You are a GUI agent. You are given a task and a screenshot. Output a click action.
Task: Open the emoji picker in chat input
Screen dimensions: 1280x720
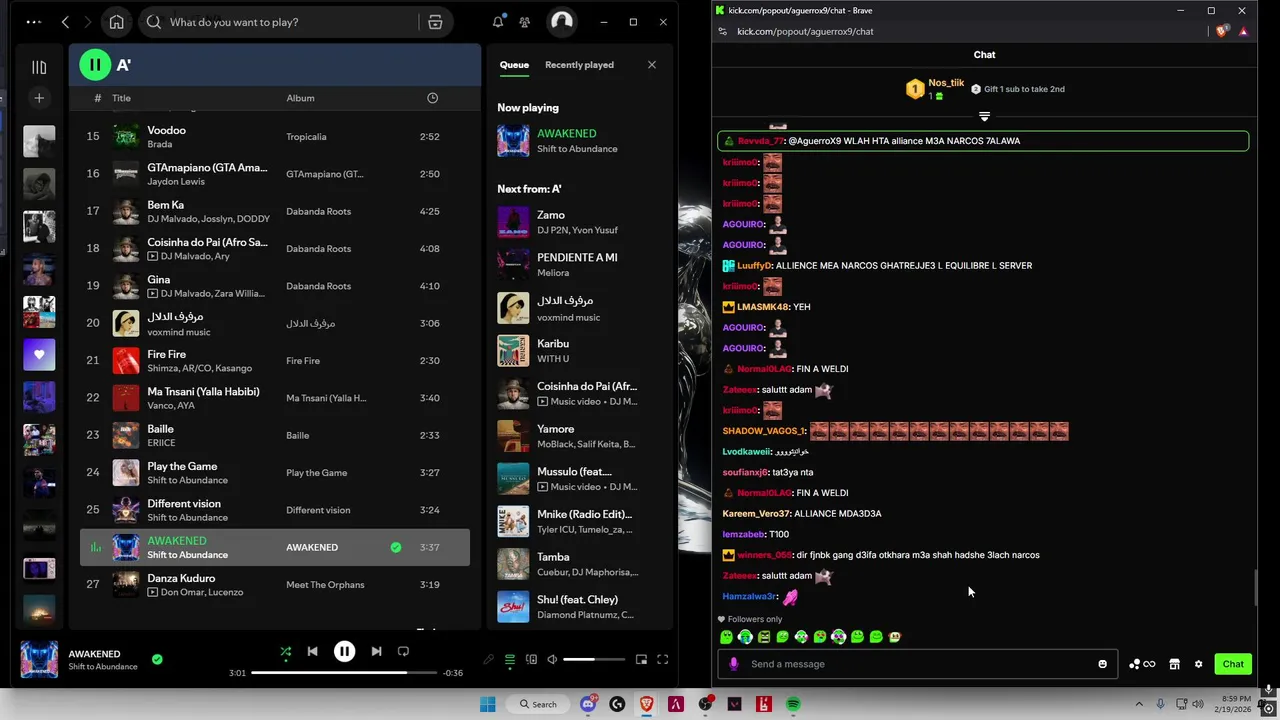pos(1103,664)
